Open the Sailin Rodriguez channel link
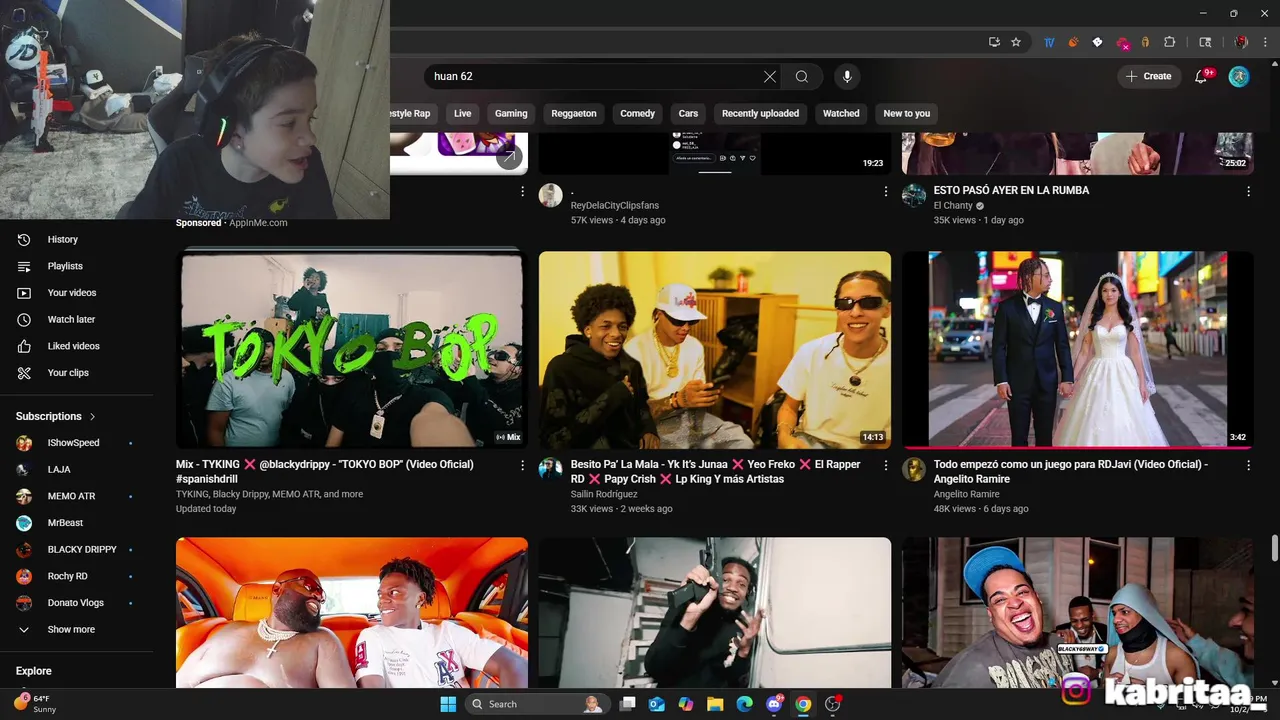 click(x=604, y=494)
